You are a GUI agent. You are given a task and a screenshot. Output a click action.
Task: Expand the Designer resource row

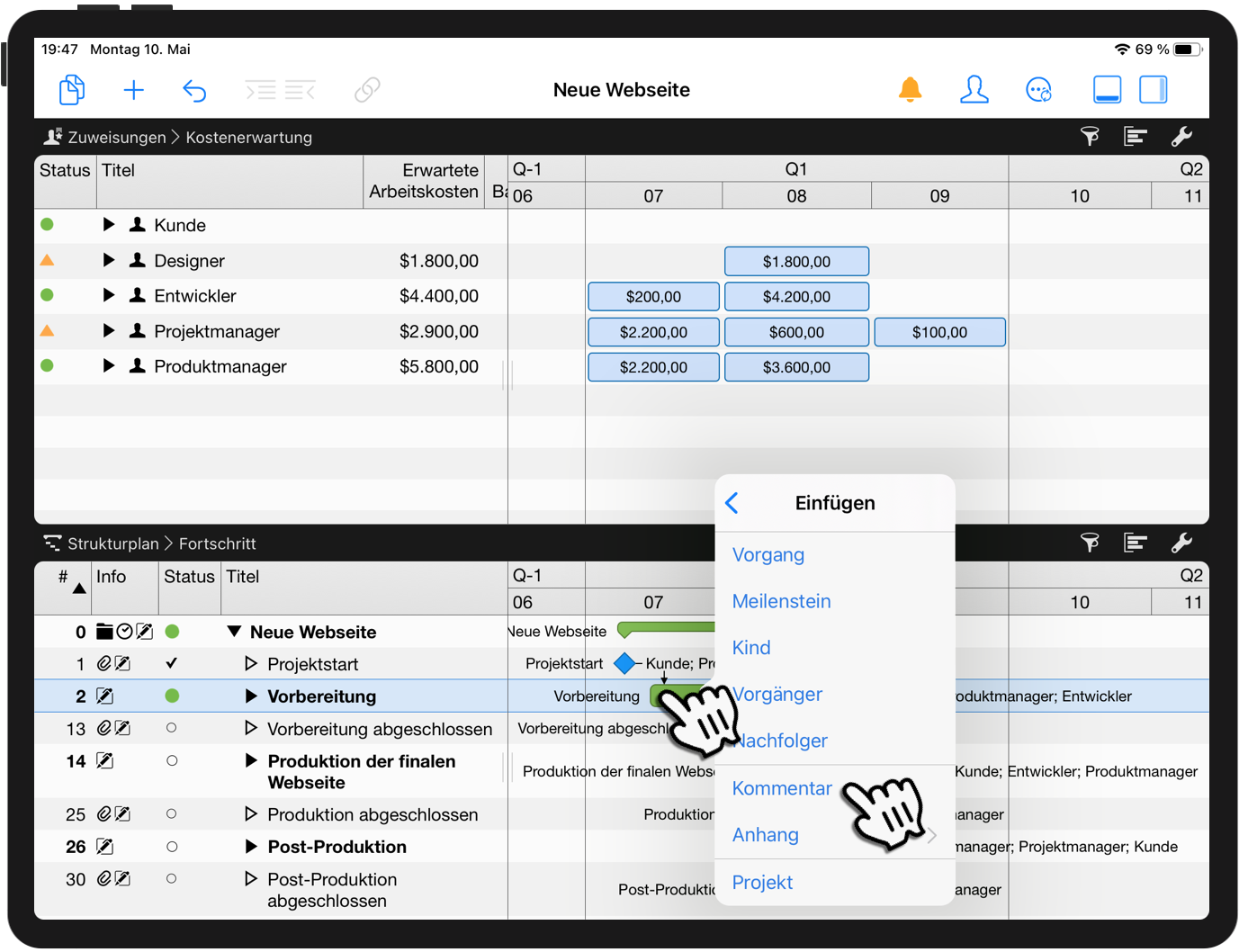[x=108, y=260]
